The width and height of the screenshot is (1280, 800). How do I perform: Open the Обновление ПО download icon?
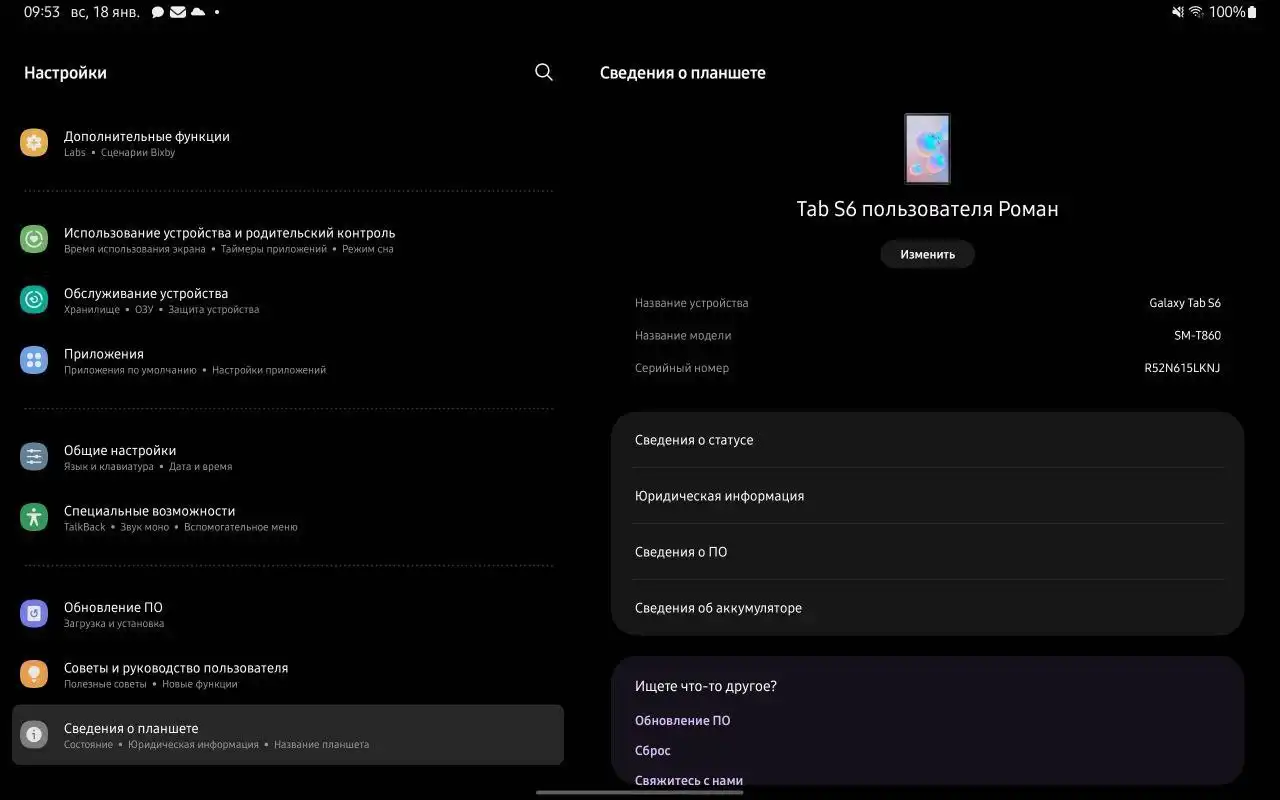pos(33,613)
